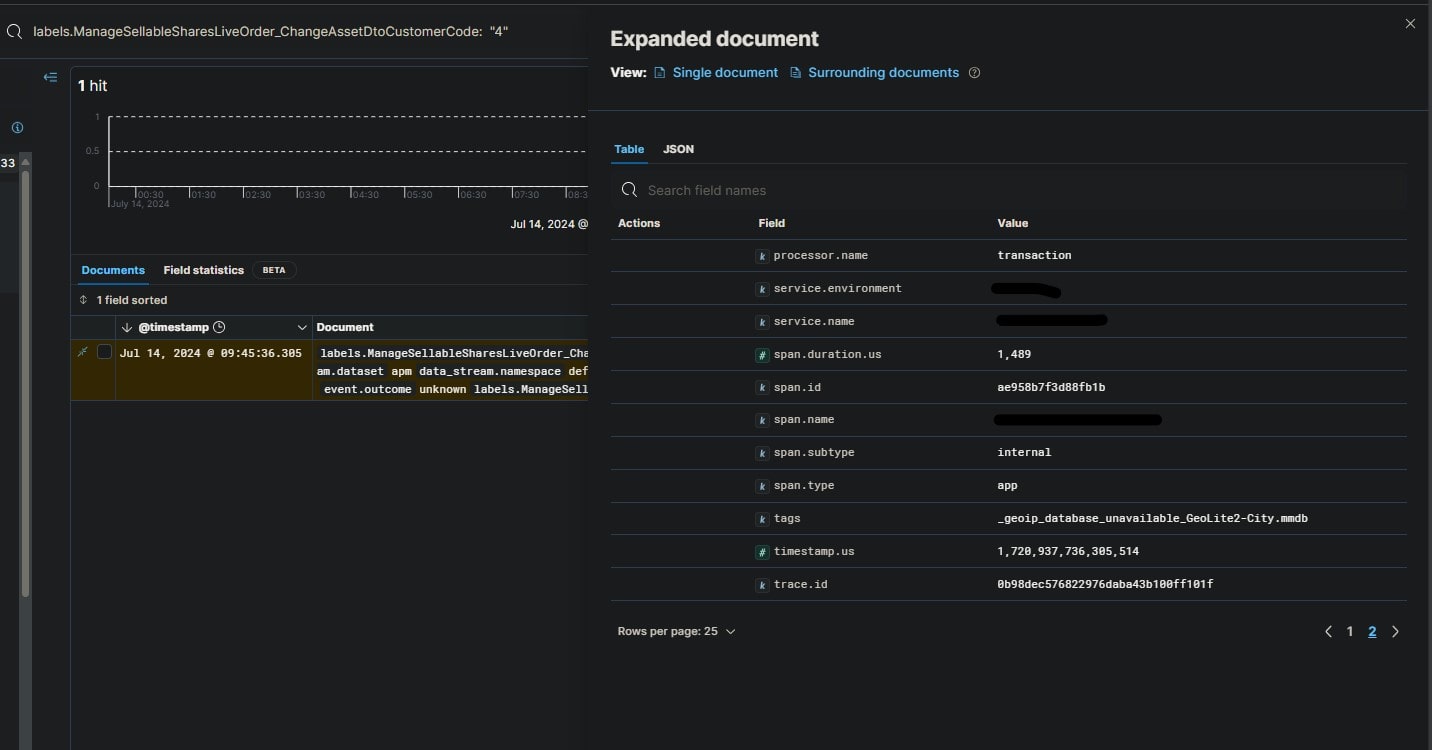Viewport: 1432px width, 750px height.
Task: Click the span.subtype field type icon
Action: 762,453
